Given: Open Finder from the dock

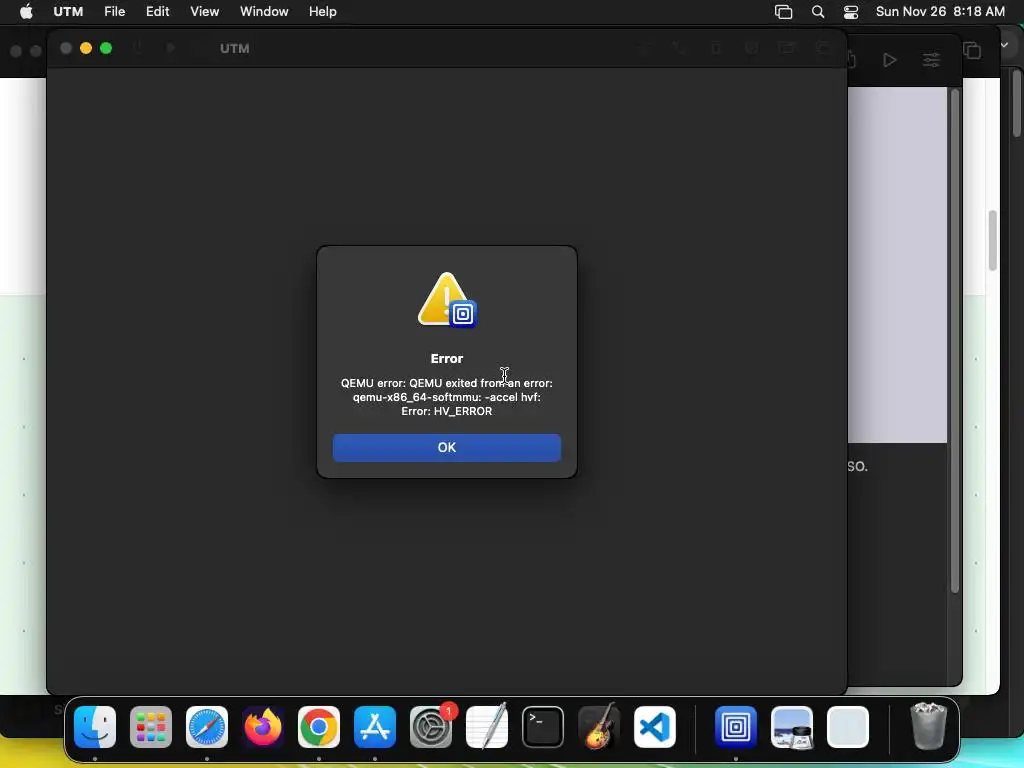Looking at the screenshot, I should [x=95, y=727].
